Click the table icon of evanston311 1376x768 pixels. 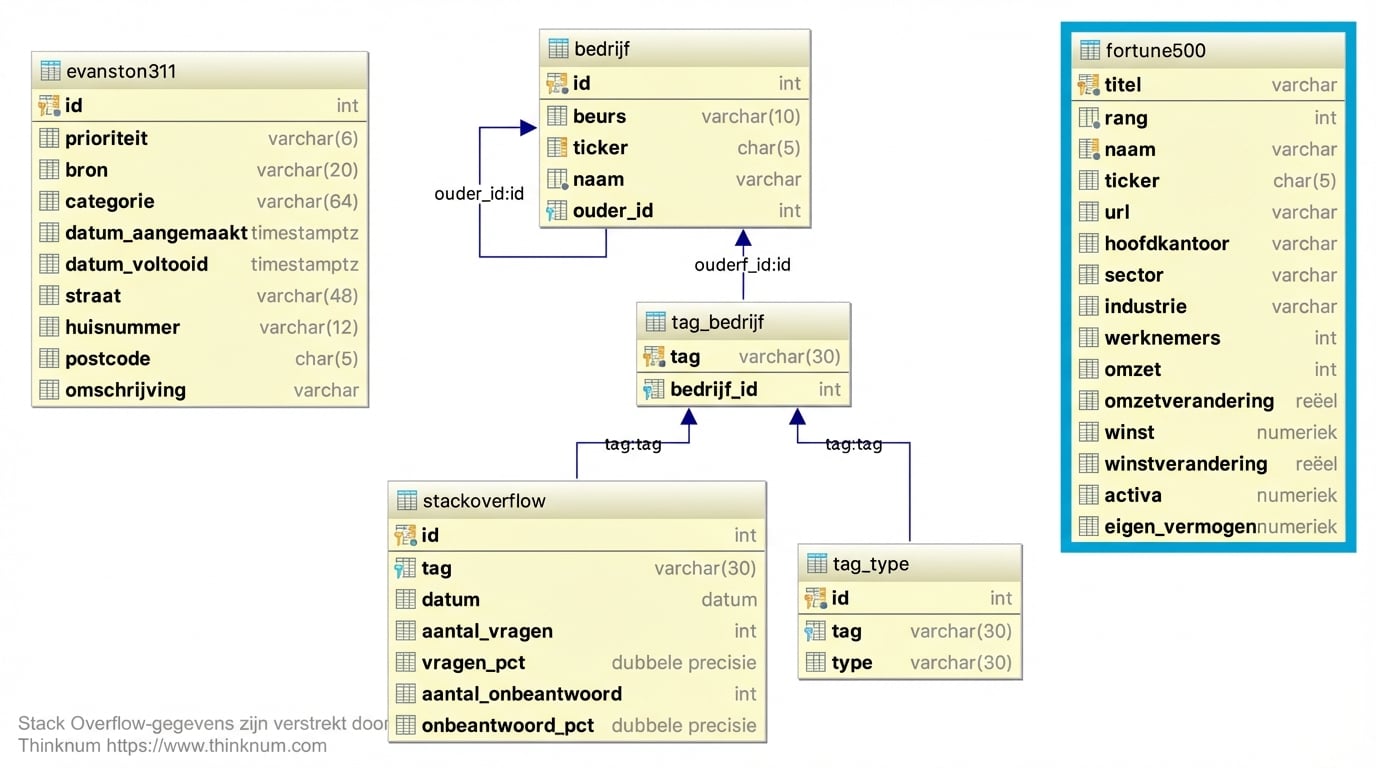[50, 71]
